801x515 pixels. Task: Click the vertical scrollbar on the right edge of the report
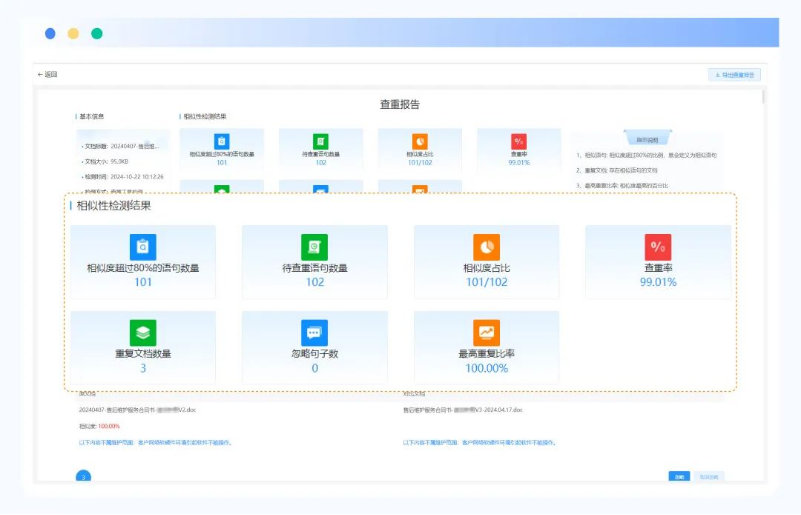(x=764, y=98)
